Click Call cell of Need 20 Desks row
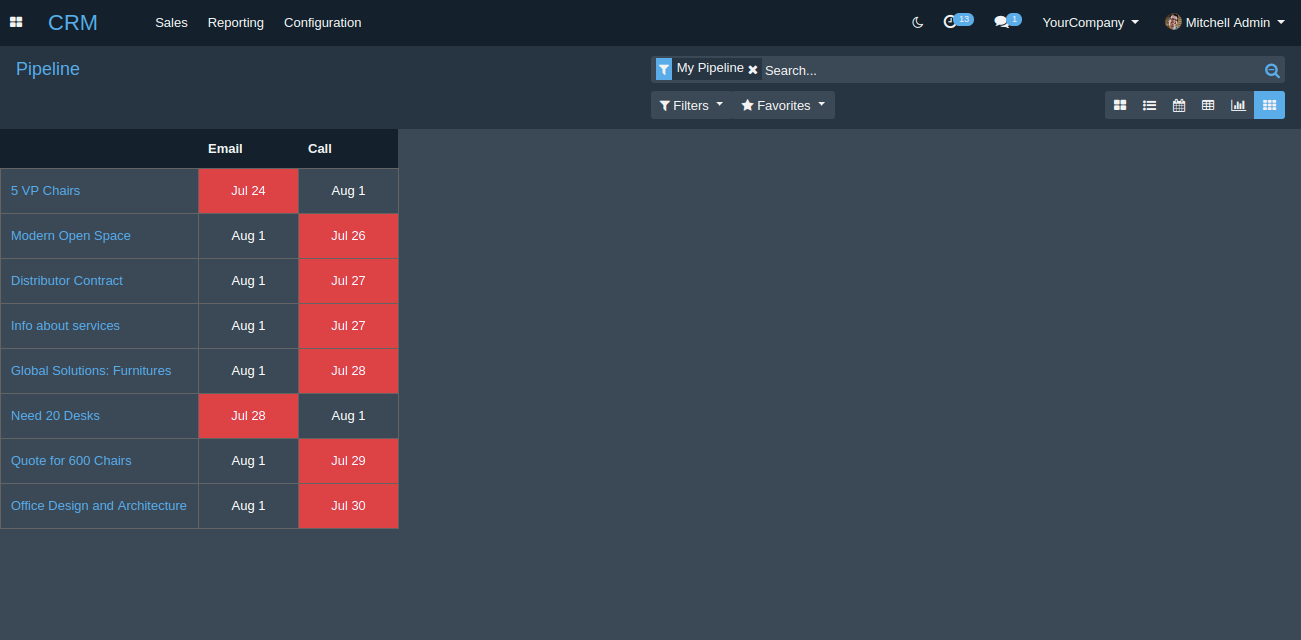This screenshot has width=1301, height=640. point(348,415)
